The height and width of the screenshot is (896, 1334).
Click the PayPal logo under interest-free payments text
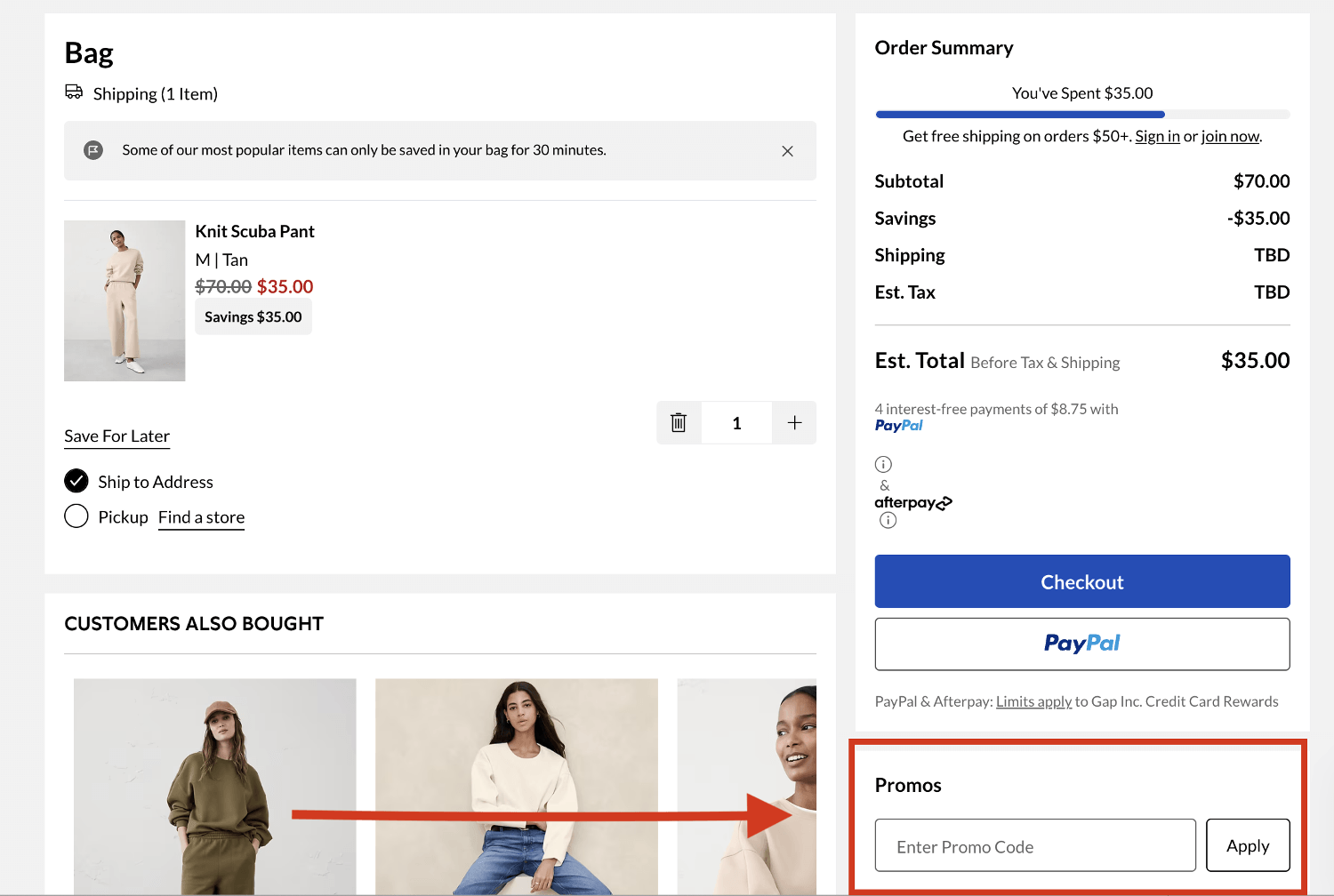(x=898, y=426)
